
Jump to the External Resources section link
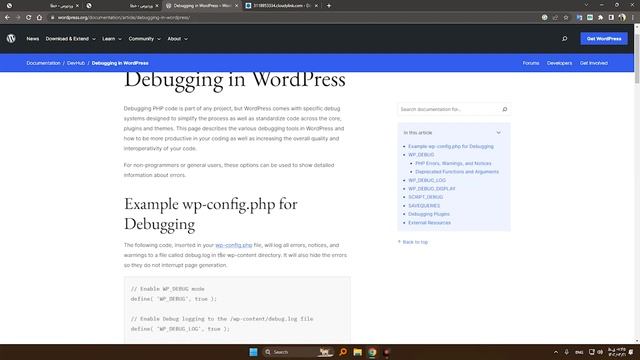tap(429, 223)
